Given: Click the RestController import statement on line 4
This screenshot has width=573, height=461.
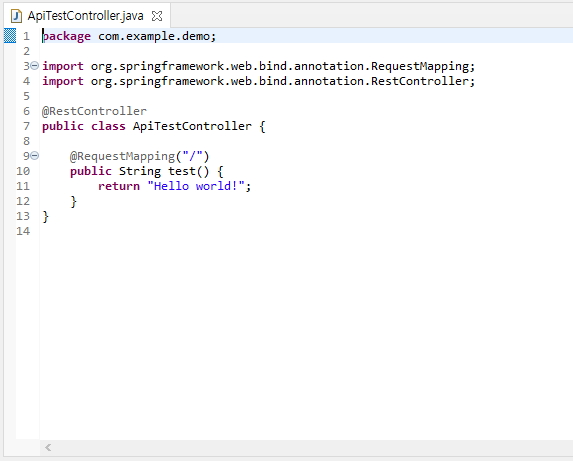Looking at the screenshot, I should click(258, 81).
